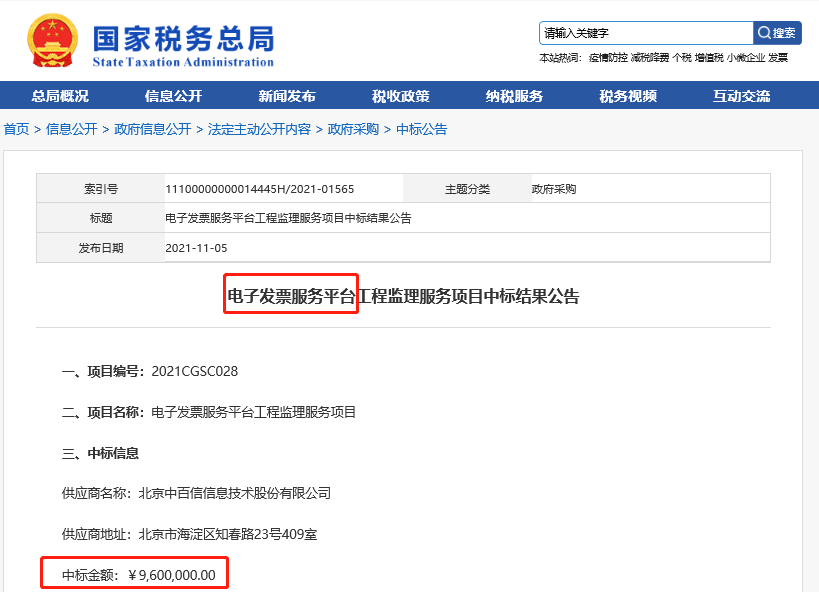The height and width of the screenshot is (592, 819).
Task: Open the 总局概况 nav menu
Action: tap(60, 96)
